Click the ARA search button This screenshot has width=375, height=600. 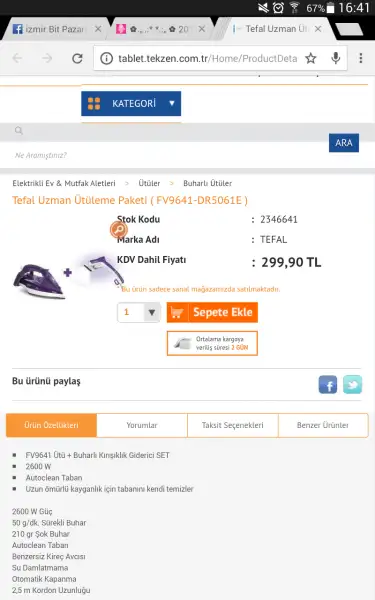tap(344, 143)
